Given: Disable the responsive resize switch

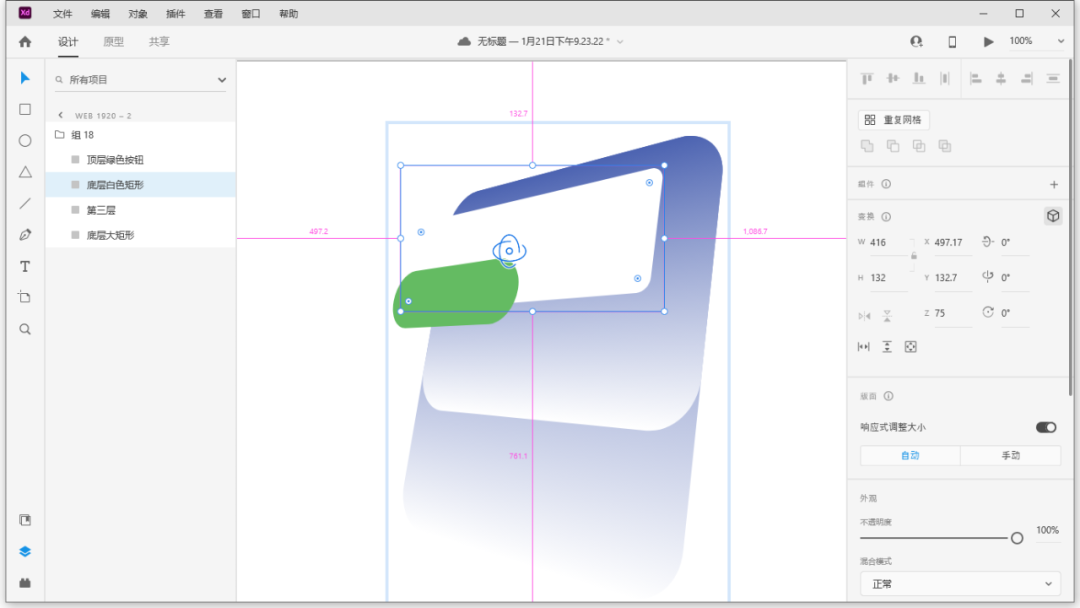Looking at the screenshot, I should pos(1046,427).
